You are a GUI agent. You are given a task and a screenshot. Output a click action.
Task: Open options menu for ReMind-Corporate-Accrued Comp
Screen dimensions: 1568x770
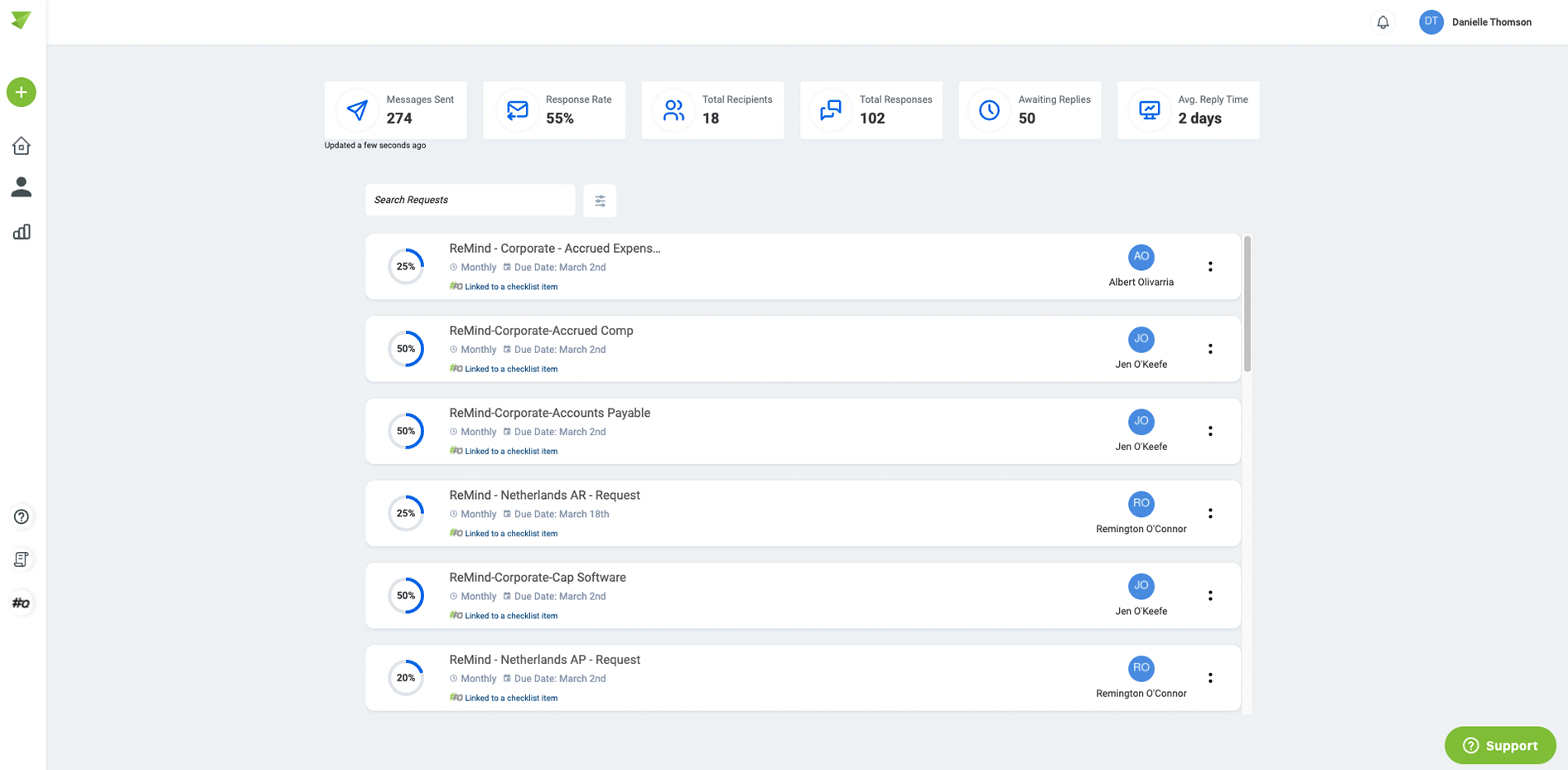pos(1210,349)
